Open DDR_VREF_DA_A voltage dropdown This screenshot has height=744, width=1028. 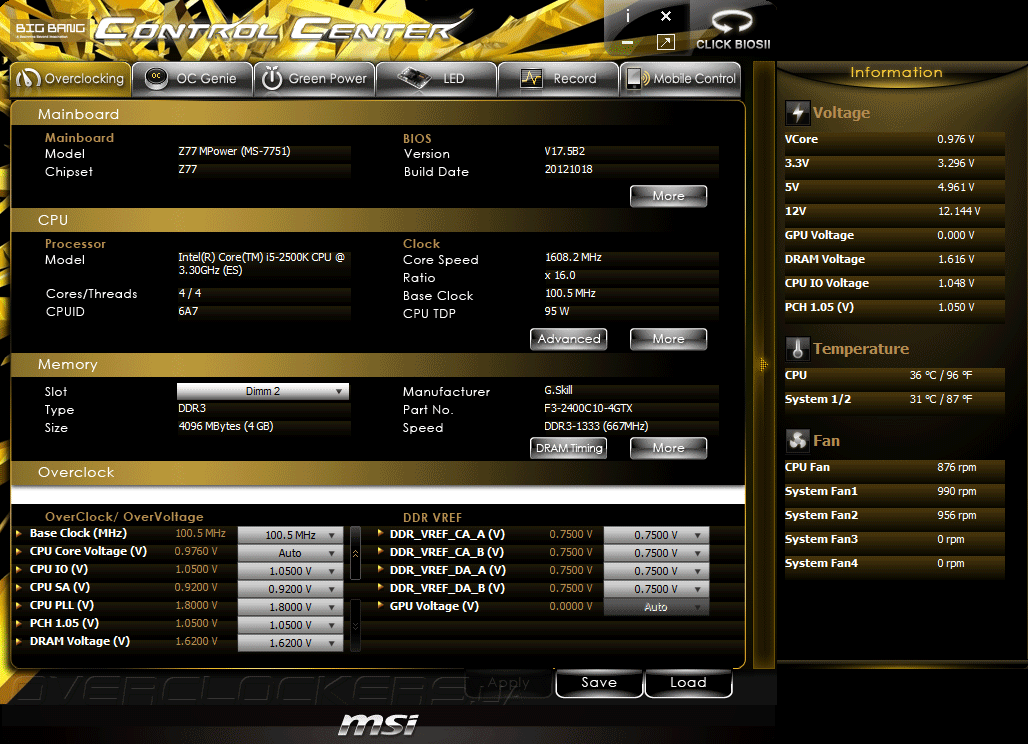[656, 571]
